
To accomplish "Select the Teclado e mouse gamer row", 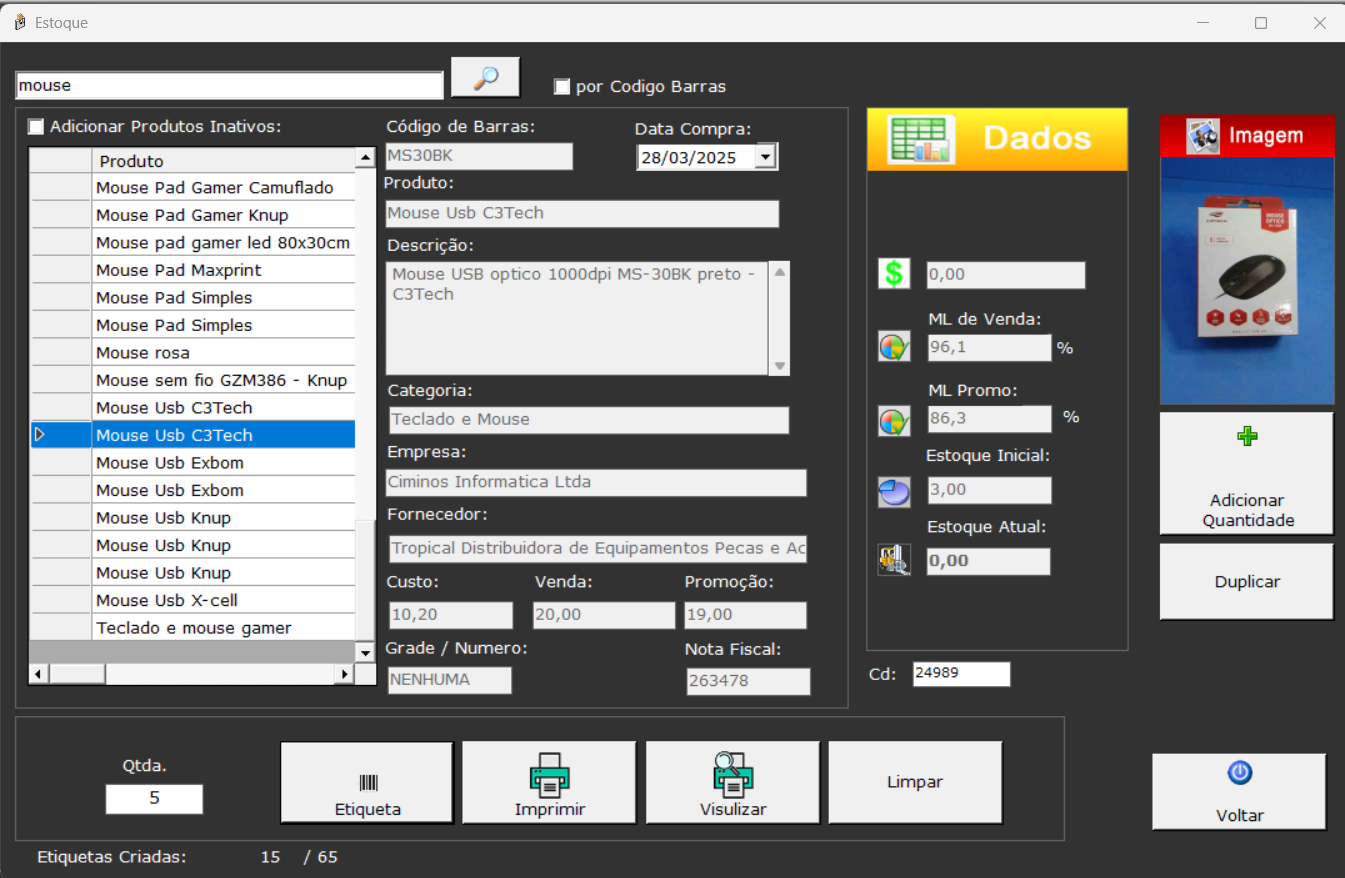I will click(194, 628).
